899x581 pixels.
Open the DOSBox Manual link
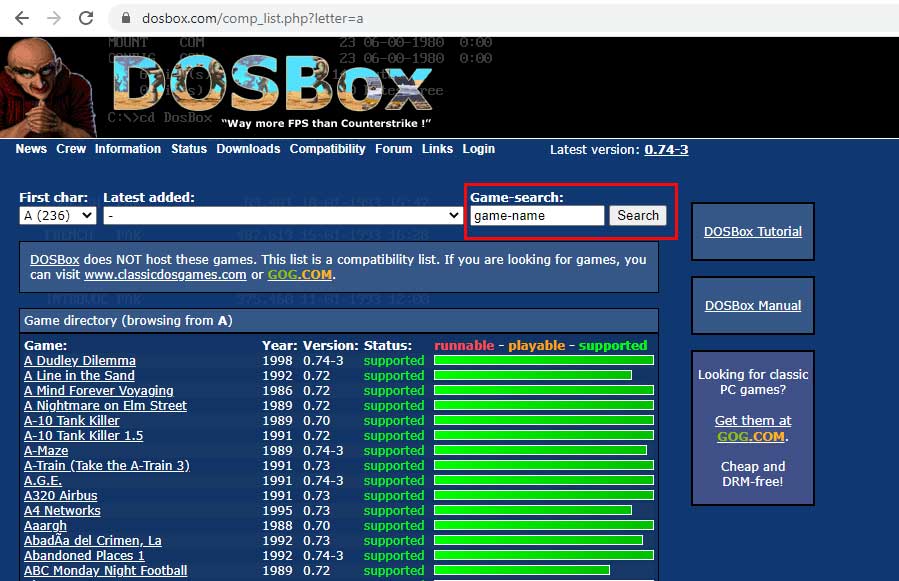pyautogui.click(x=753, y=306)
